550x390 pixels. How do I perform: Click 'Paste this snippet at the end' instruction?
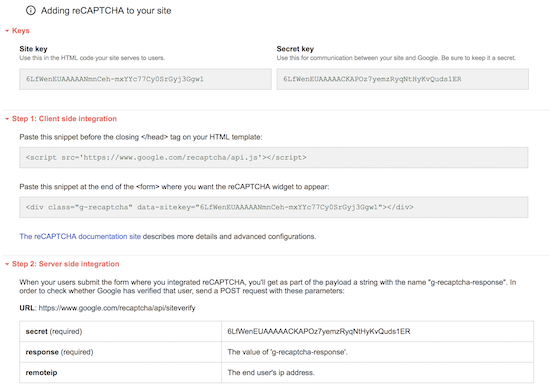(174, 187)
